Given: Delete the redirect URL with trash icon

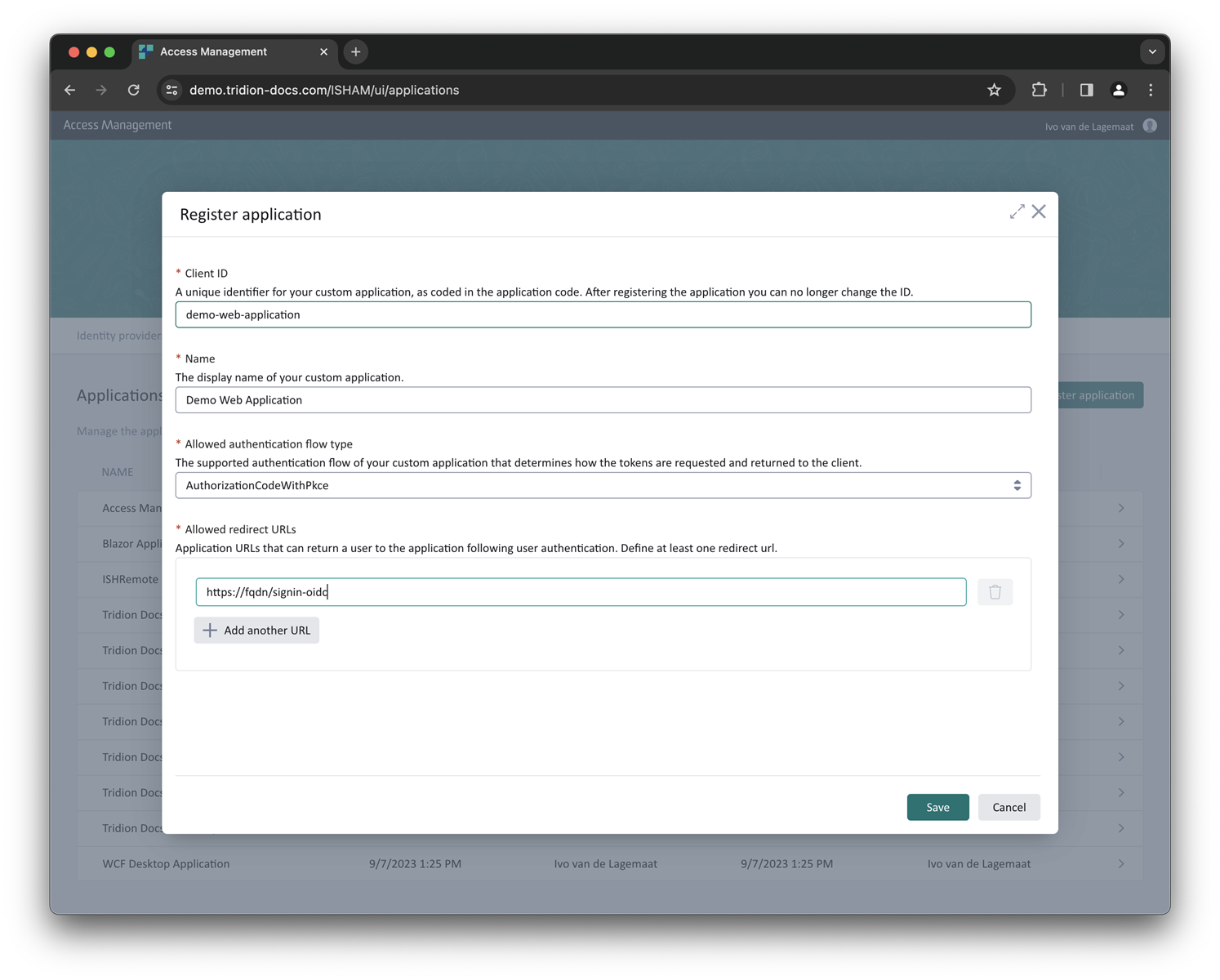Looking at the screenshot, I should [x=995, y=592].
